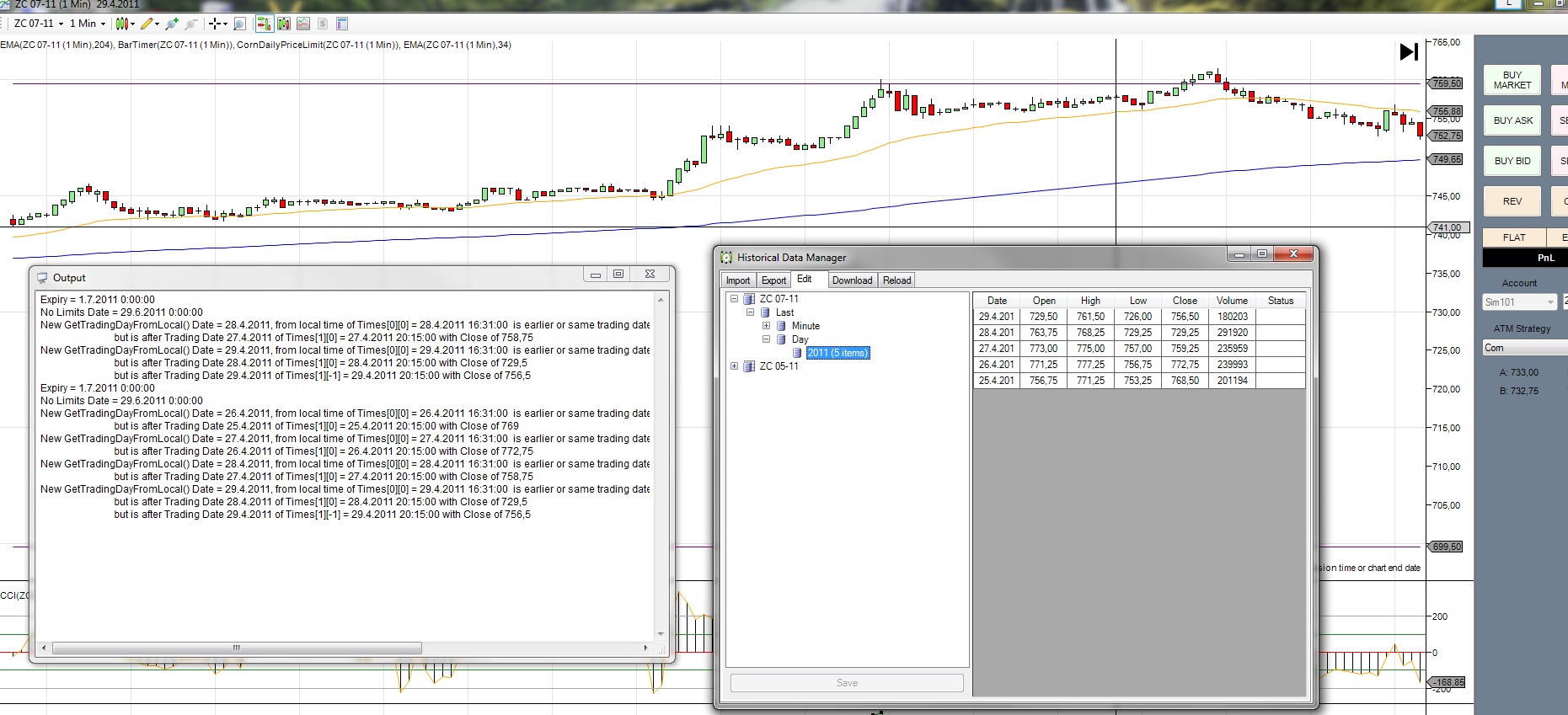Click the Date column header
The width and height of the screenshot is (1568, 715).
[x=997, y=301]
